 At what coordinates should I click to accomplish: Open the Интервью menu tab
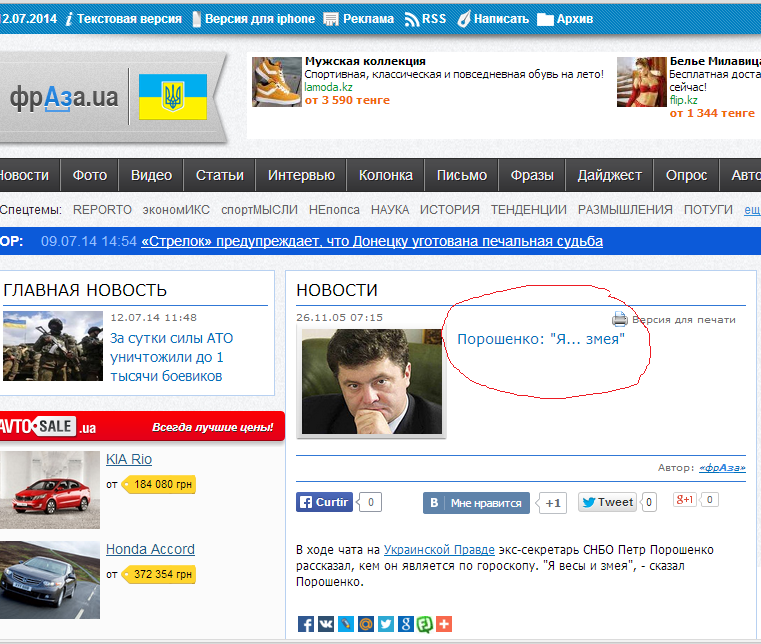301,175
